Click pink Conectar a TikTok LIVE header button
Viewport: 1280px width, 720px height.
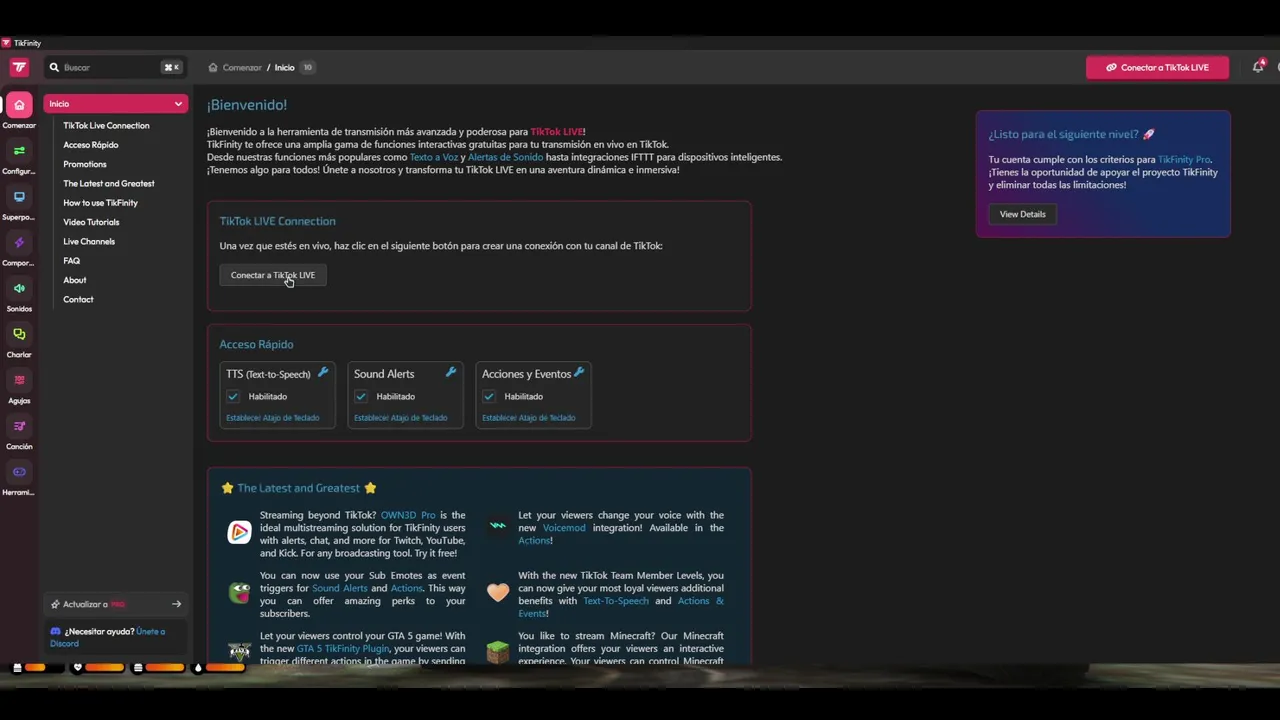[x=1157, y=67]
